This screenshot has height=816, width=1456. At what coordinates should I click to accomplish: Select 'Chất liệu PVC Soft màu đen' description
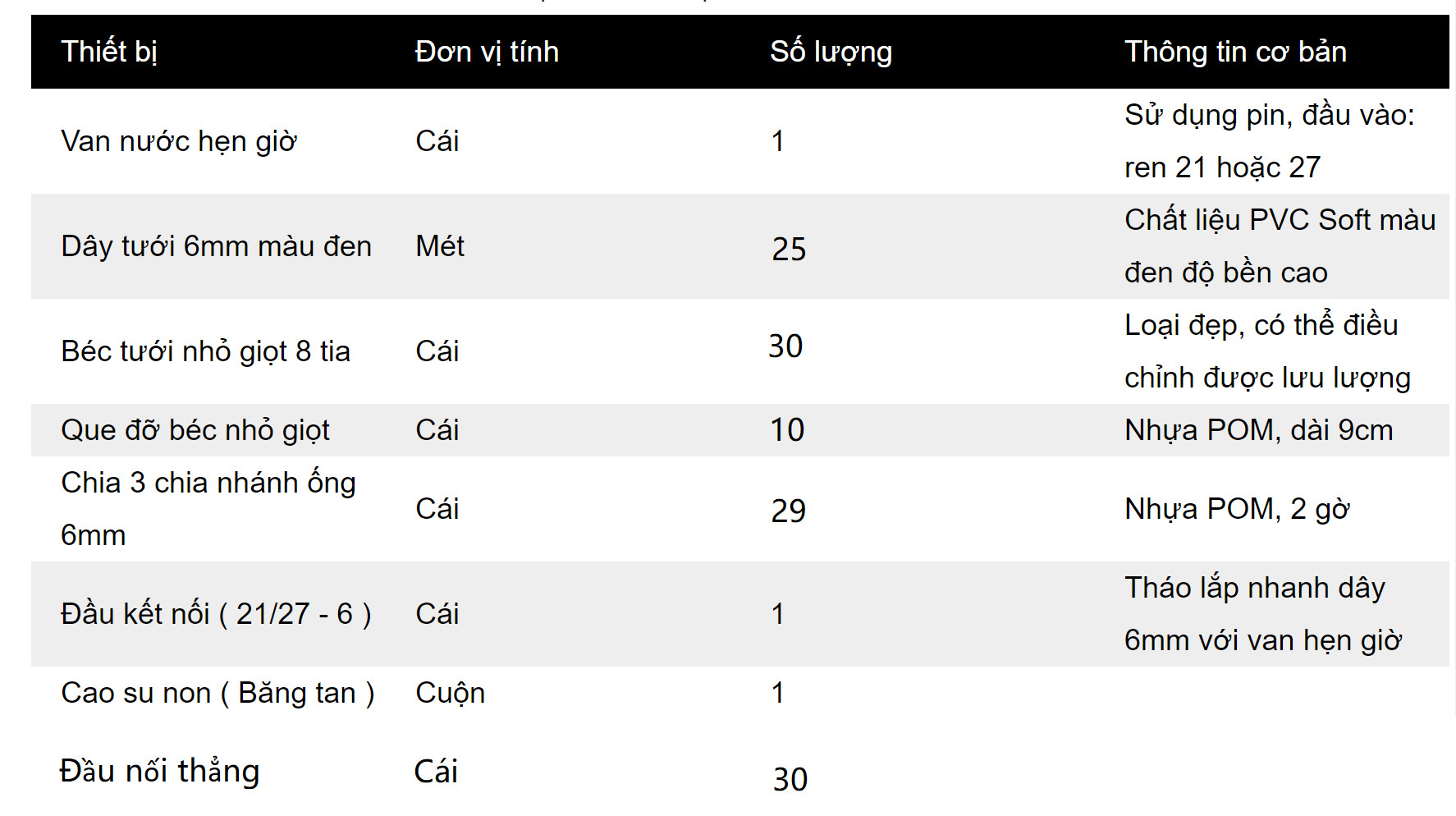click(1280, 246)
